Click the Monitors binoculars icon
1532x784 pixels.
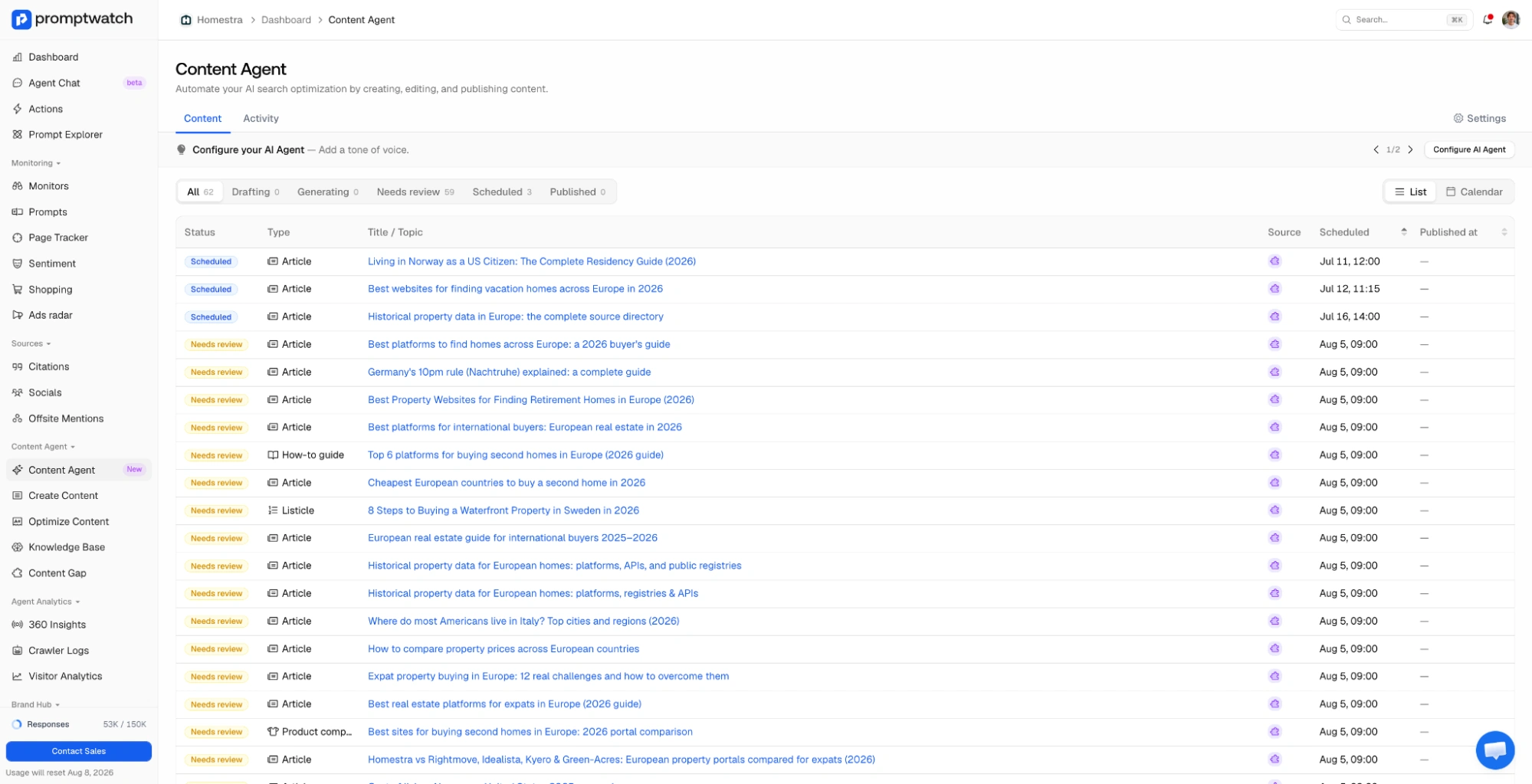[18, 186]
